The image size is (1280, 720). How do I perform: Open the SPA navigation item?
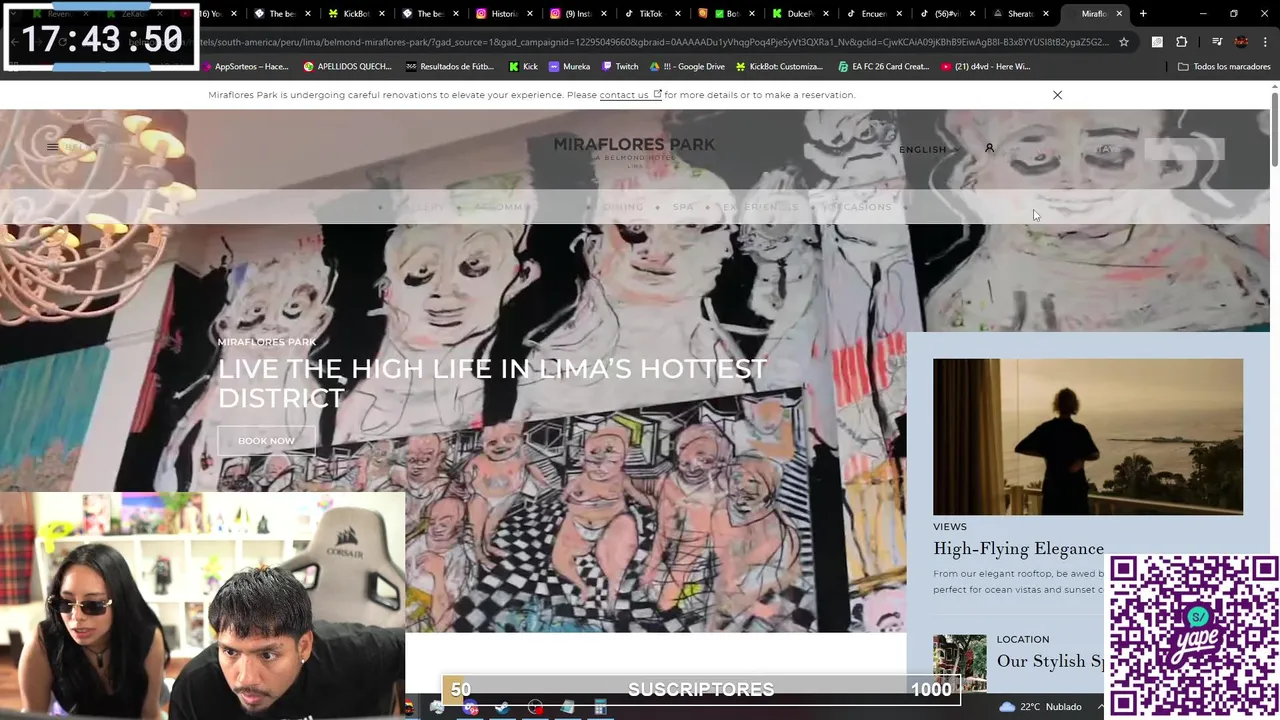[x=683, y=207]
